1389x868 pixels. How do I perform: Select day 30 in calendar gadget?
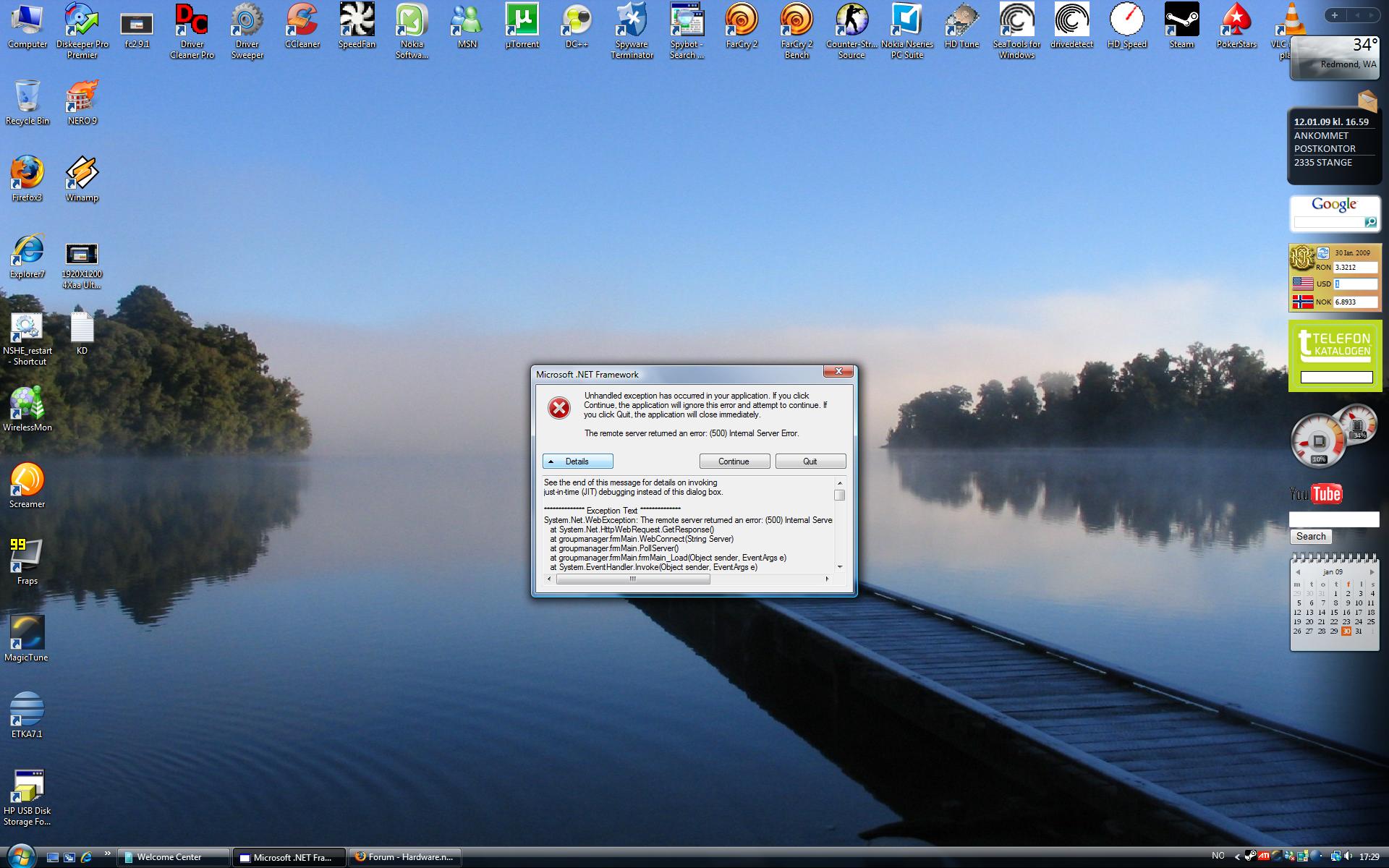1346,631
